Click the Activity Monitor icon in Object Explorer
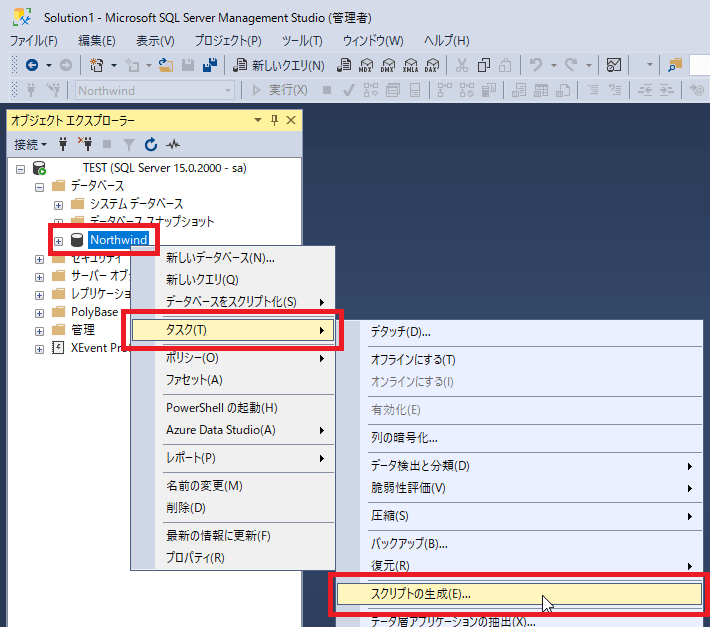Screen dimensions: 710x627 pyautogui.click(x=173, y=144)
